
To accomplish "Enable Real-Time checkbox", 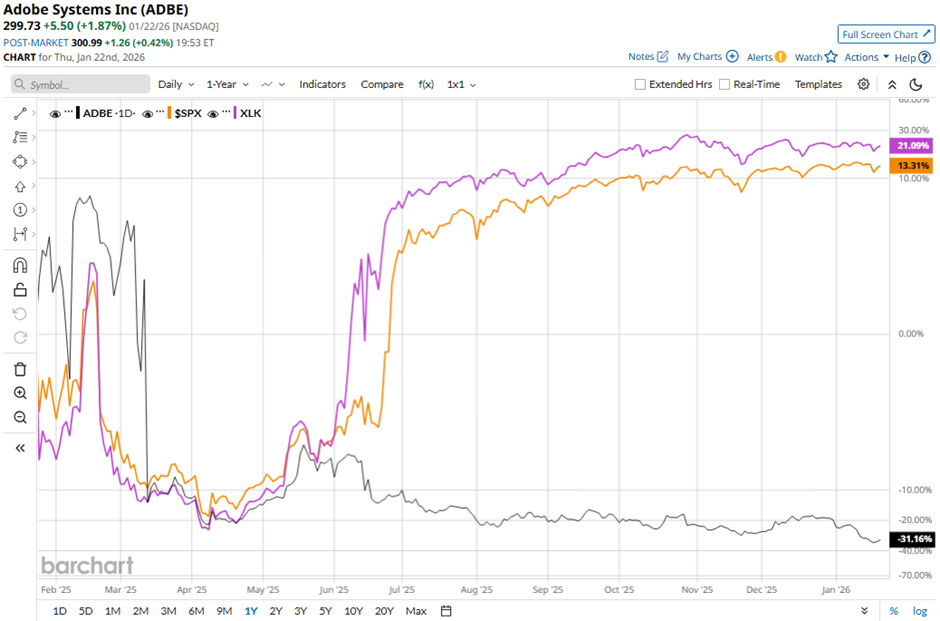I will (x=724, y=85).
